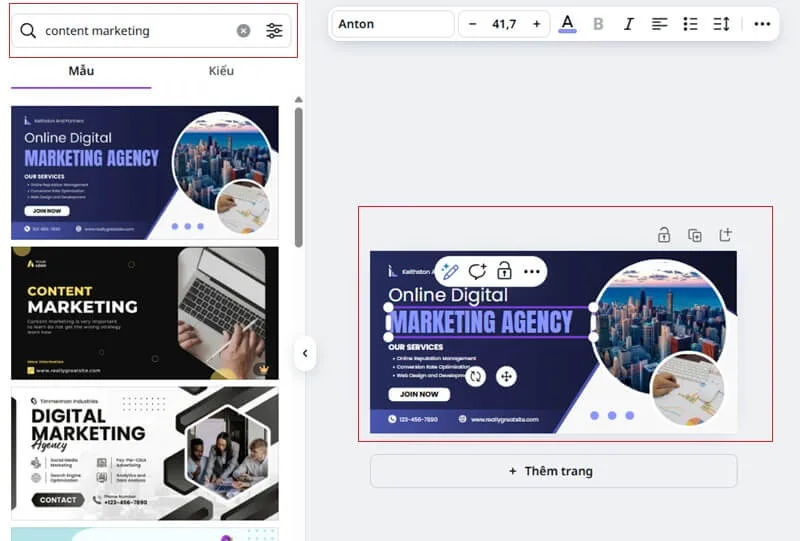Add a comment to the selected text

pos(478,272)
